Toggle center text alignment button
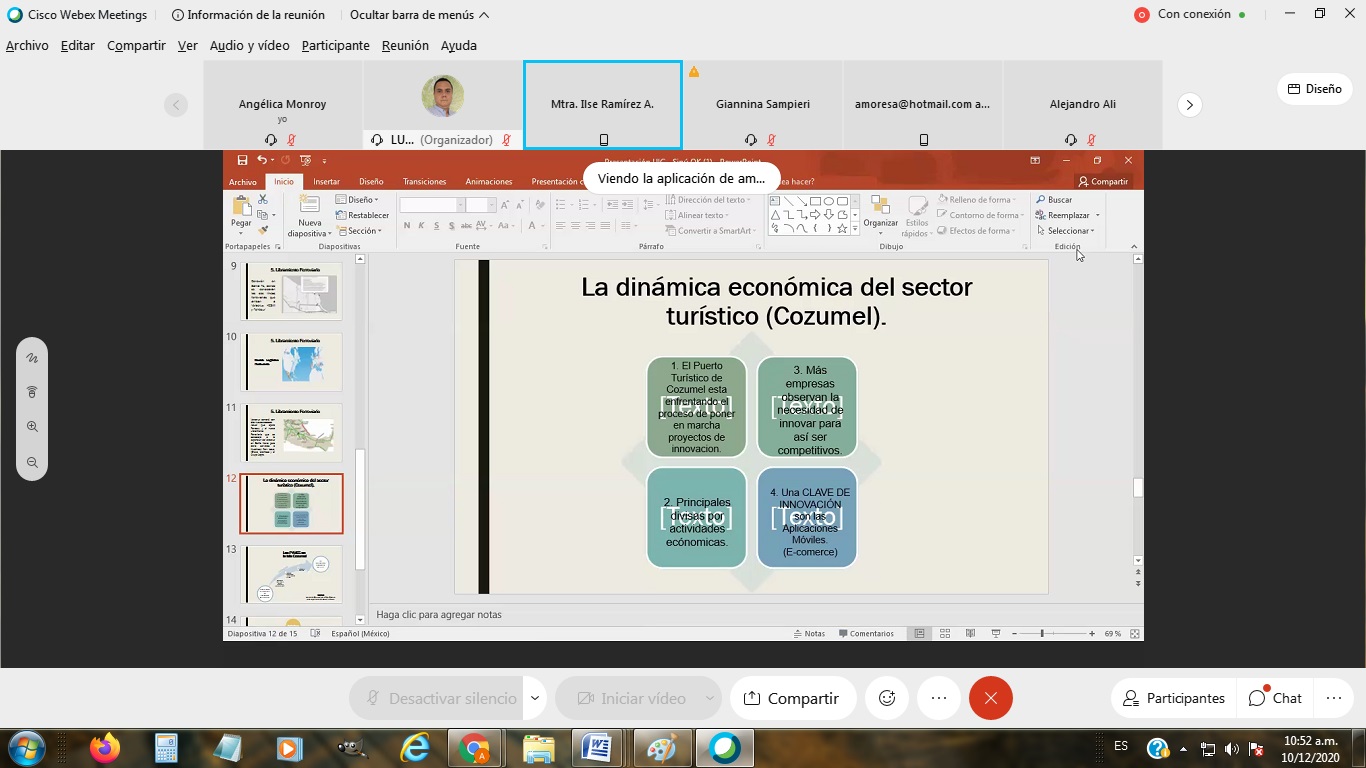This screenshot has width=1366, height=768. (x=575, y=226)
